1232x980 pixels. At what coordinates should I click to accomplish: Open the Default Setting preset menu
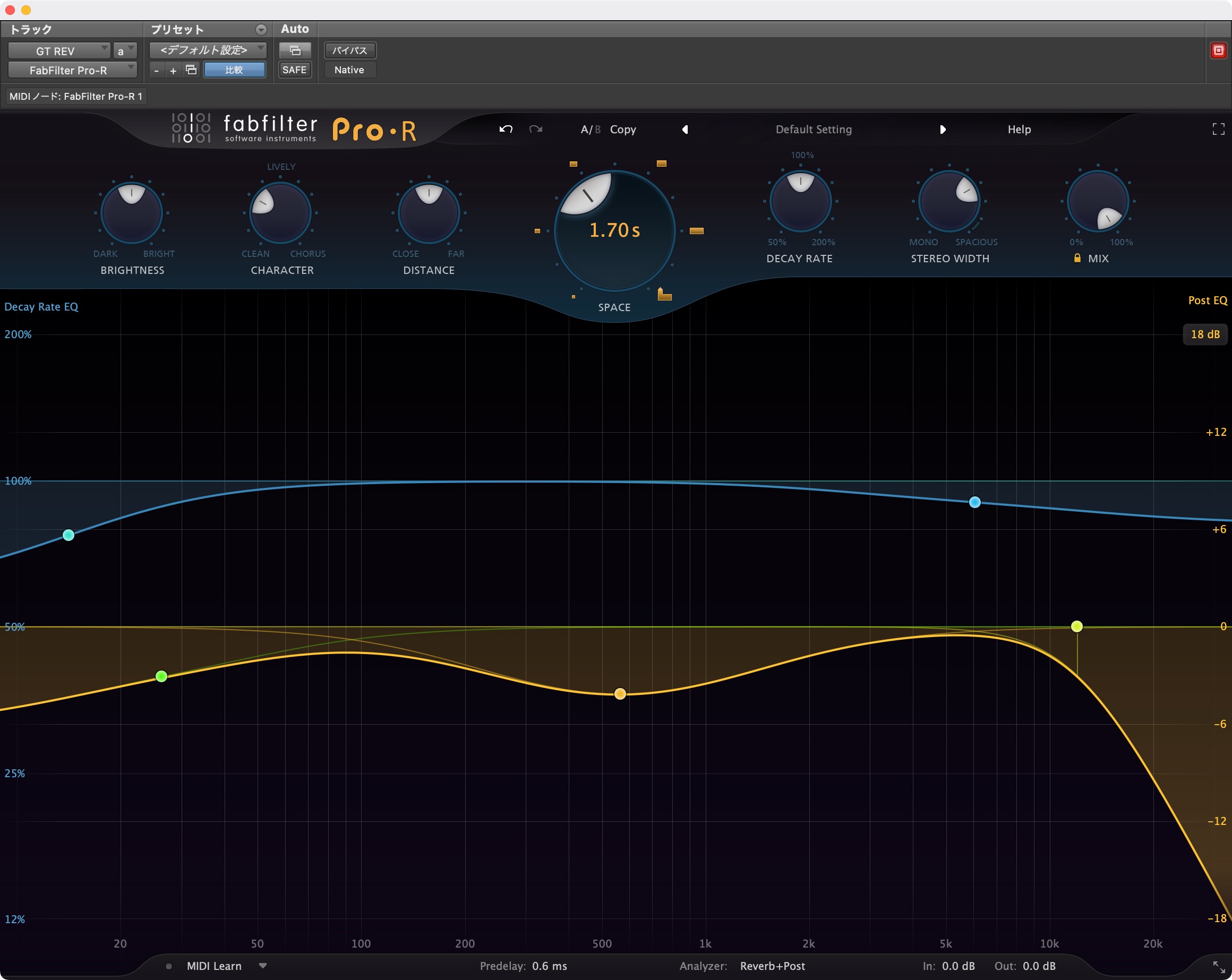coord(813,130)
